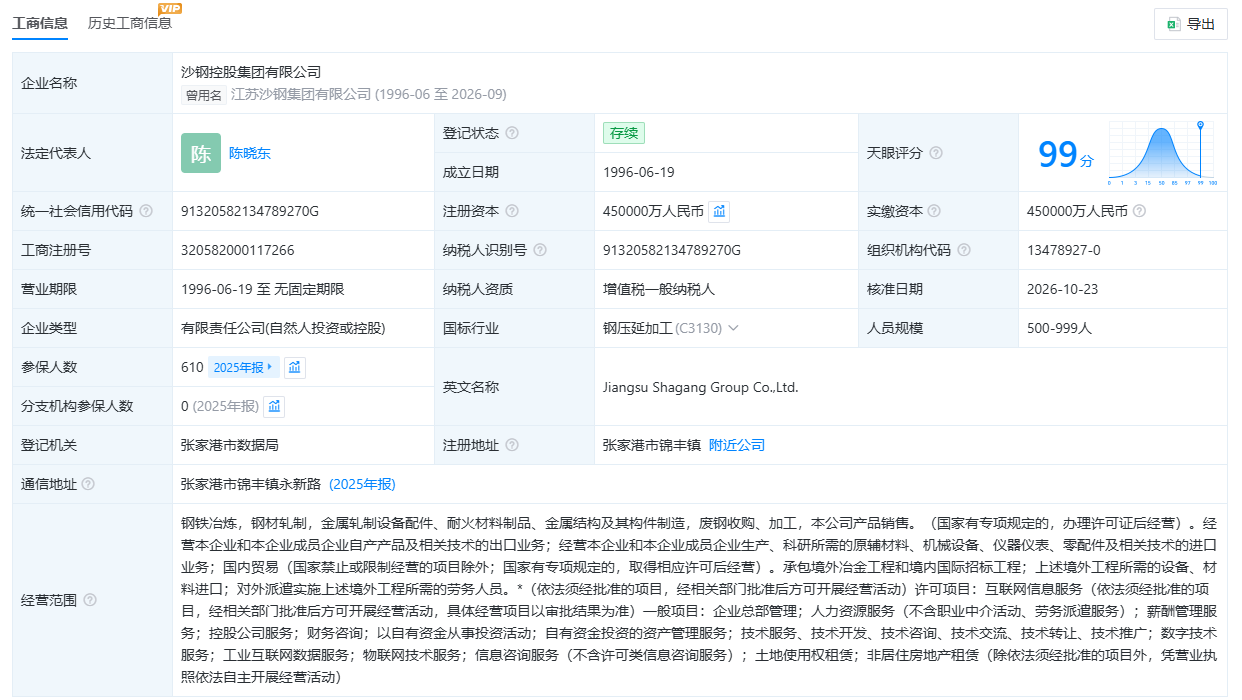The height and width of the screenshot is (700, 1242).
Task: Click help icon beside 统一社会信用代码
Action: 146,211
